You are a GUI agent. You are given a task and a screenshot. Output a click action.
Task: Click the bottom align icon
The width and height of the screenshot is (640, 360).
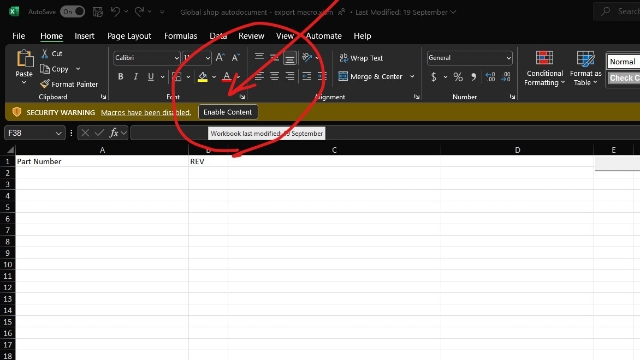(x=290, y=58)
